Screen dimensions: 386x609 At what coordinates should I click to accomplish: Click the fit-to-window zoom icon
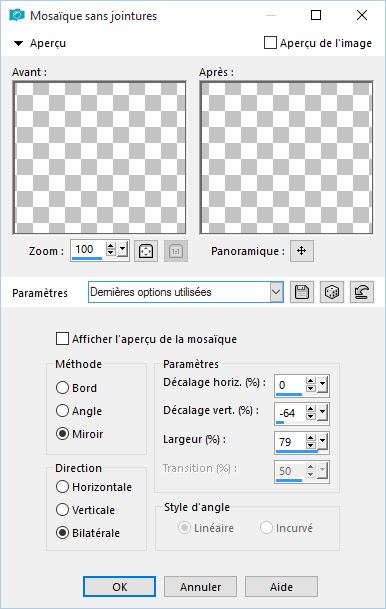click(146, 251)
